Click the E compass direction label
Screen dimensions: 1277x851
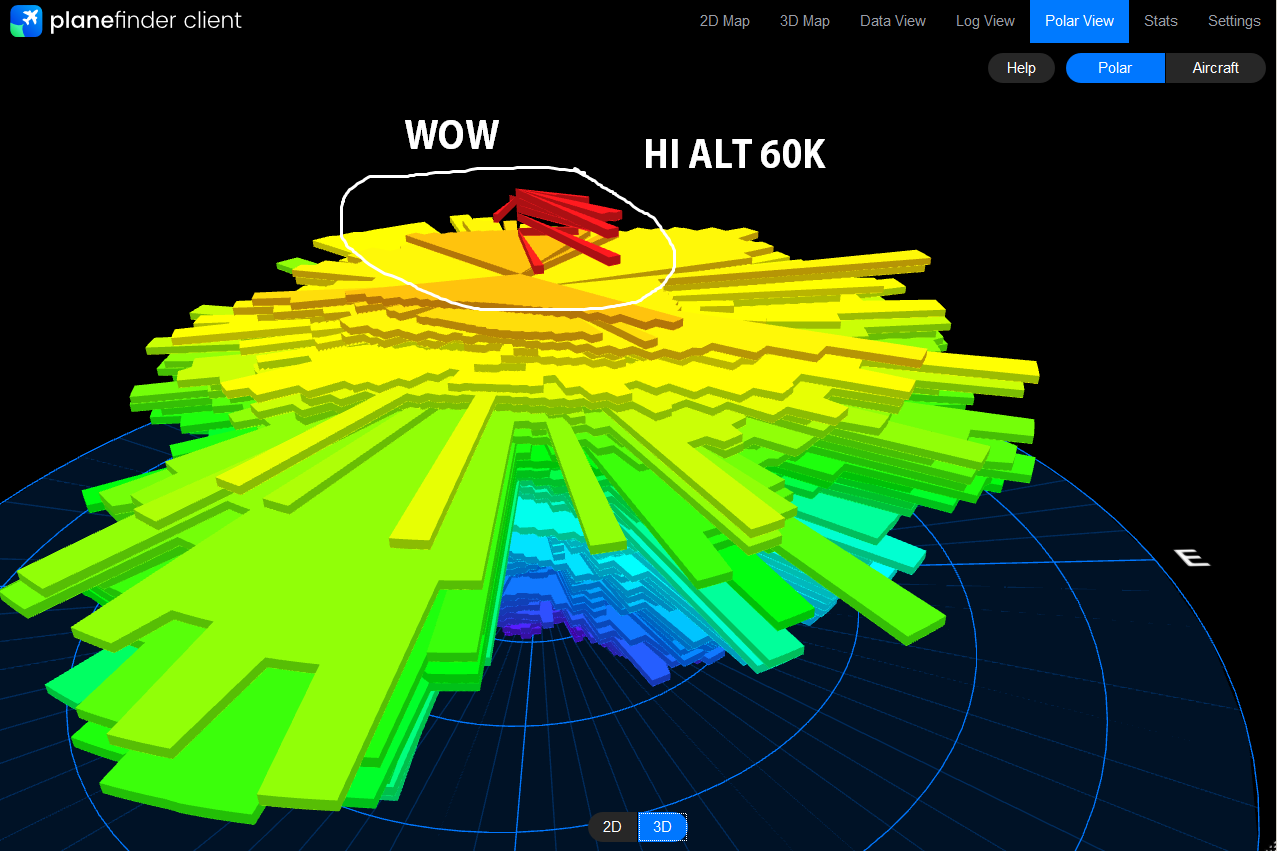1190,557
